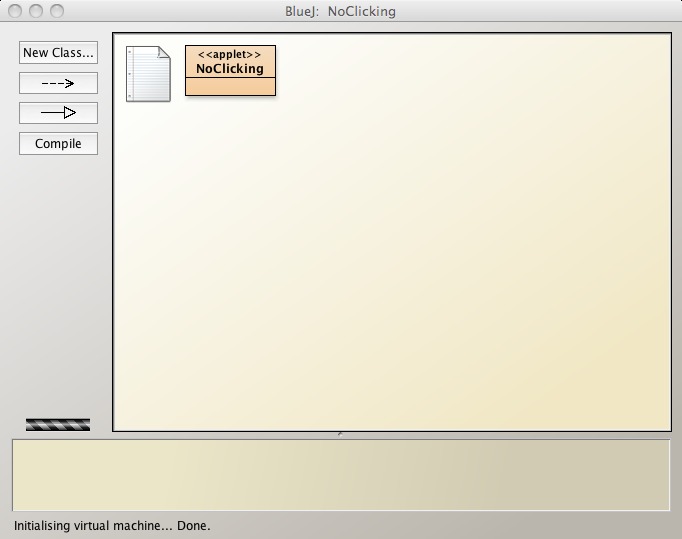This screenshot has width=682, height=539.
Task: Open the README note page icon
Action: pos(147,75)
